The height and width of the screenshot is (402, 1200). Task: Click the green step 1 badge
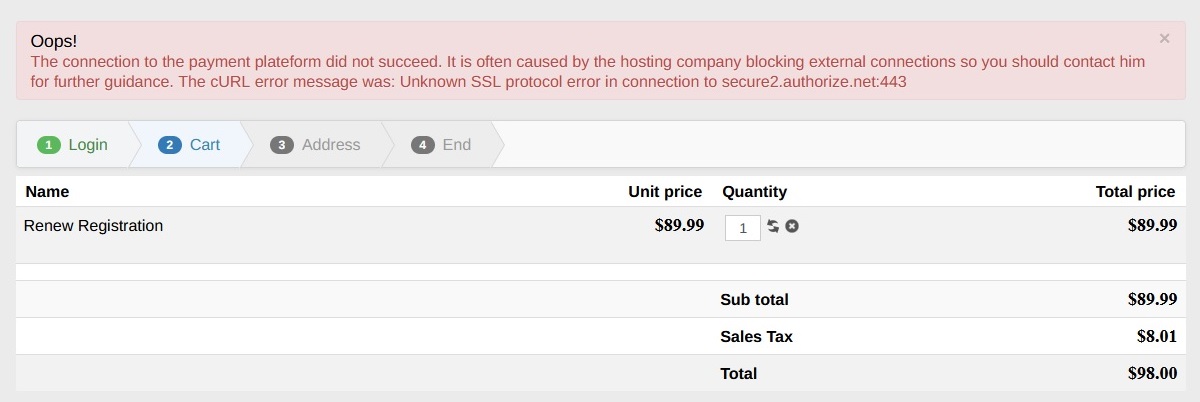49,145
